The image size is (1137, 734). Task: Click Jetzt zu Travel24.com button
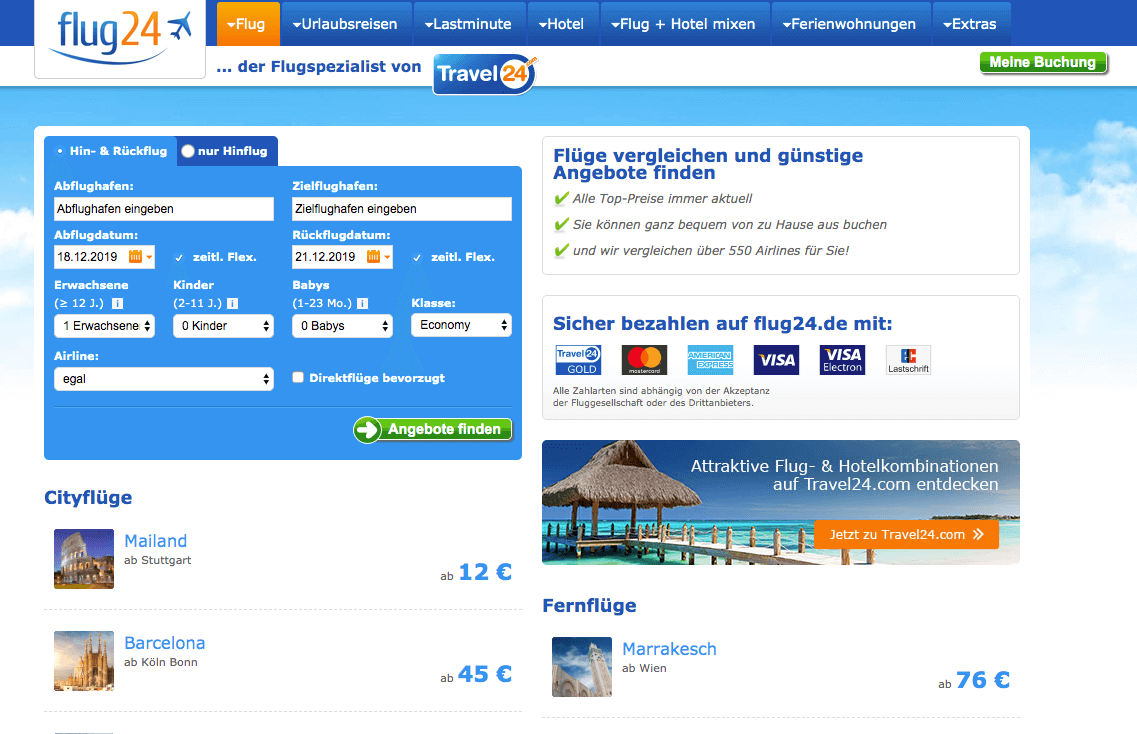coord(906,535)
